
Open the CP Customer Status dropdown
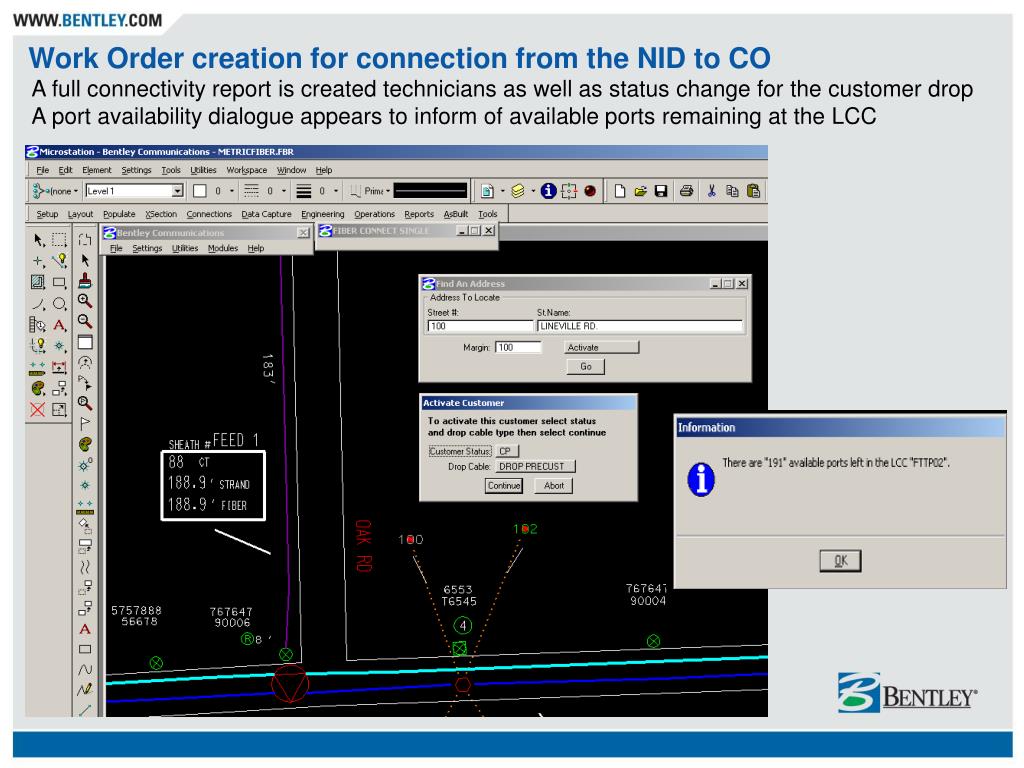click(x=507, y=451)
